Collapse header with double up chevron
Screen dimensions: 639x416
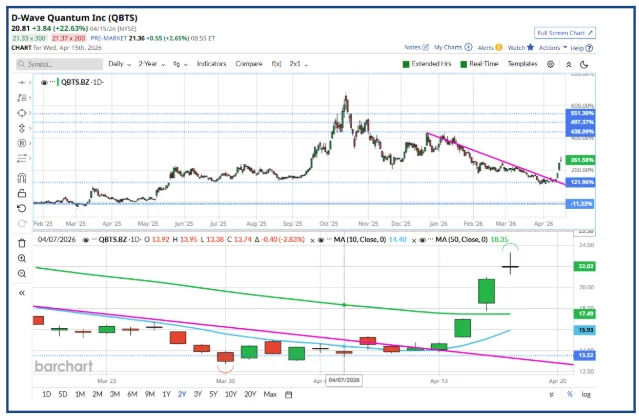coord(568,64)
